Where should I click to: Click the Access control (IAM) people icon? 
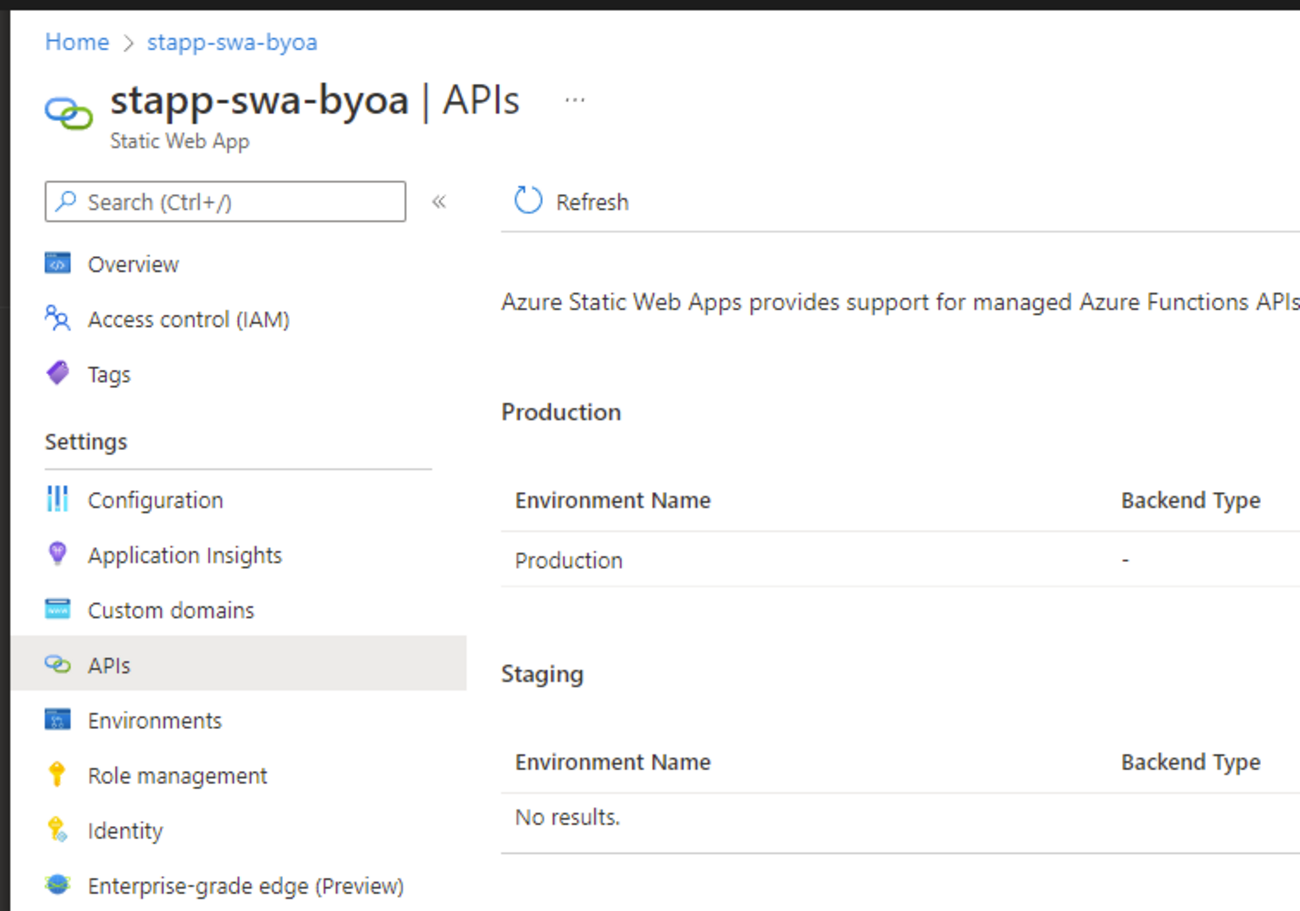[x=58, y=319]
